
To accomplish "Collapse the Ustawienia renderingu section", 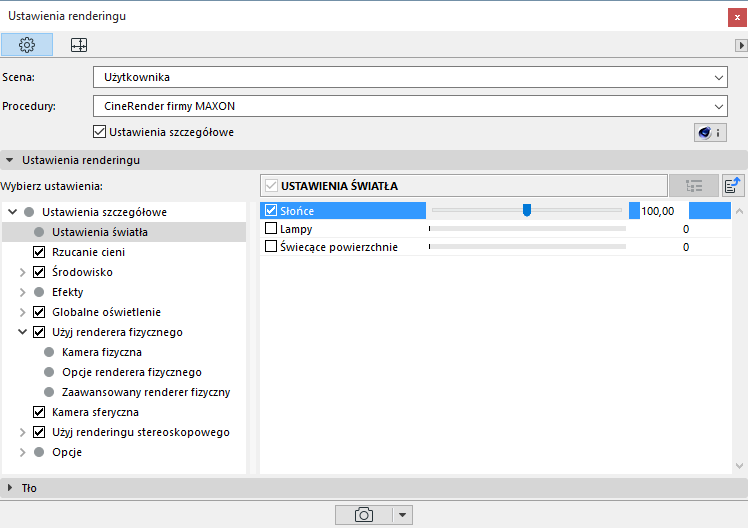I will (10, 160).
